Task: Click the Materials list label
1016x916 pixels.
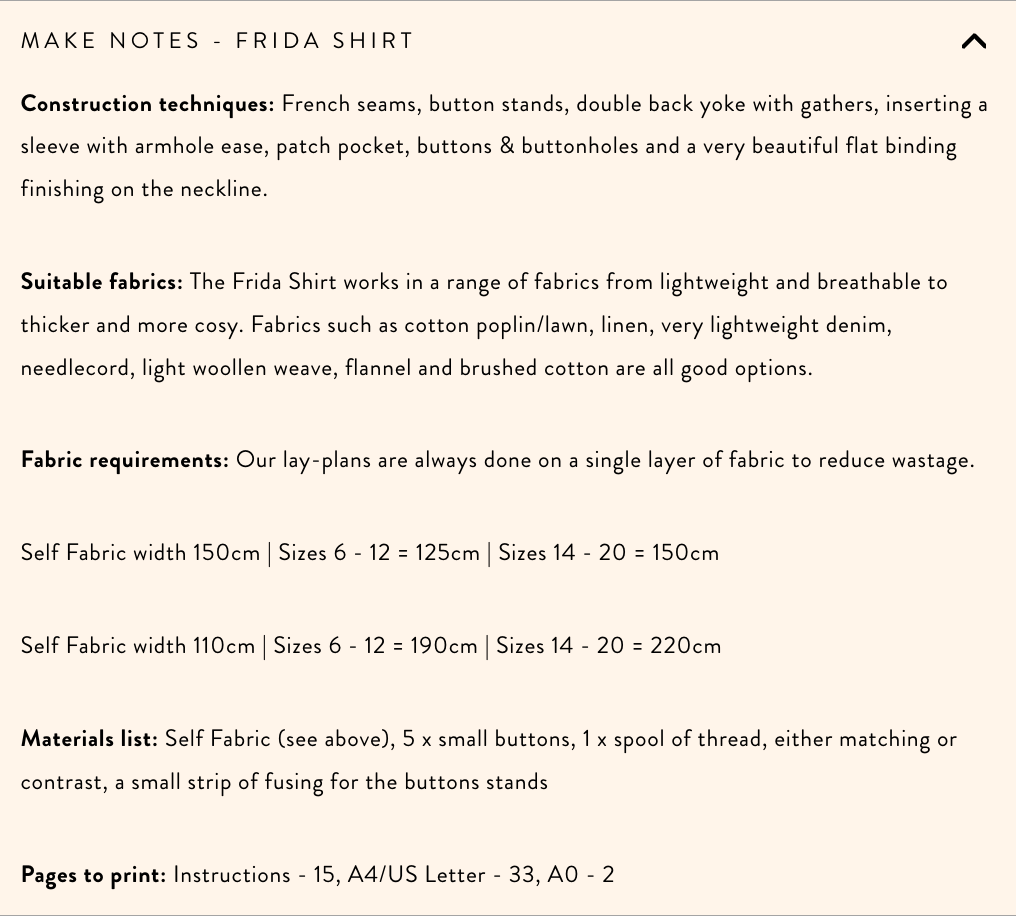Action: [89, 738]
